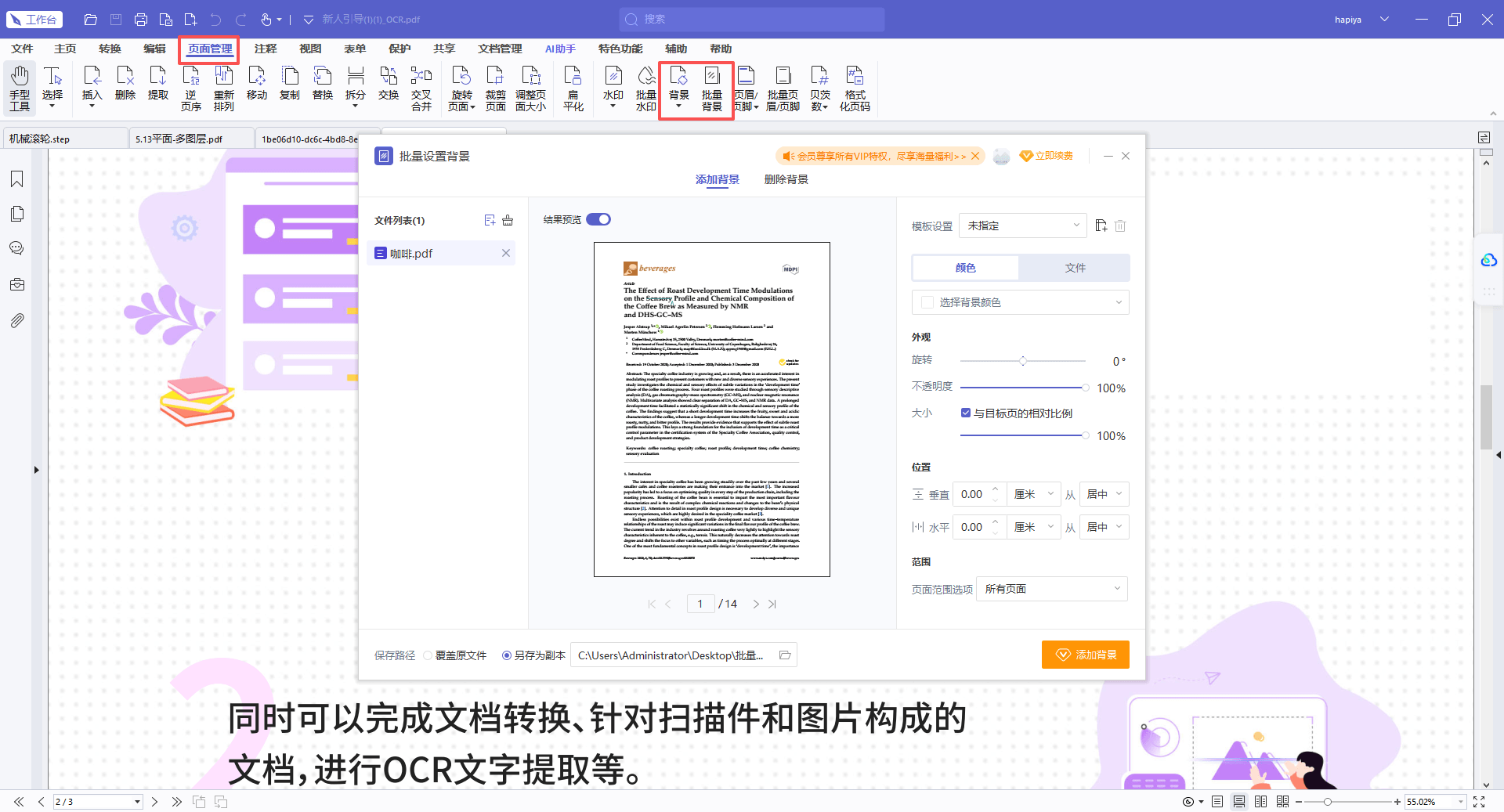This screenshot has width=1504, height=812.
Task: Uncheck 与目标页的相对比例 checkbox
Action: pyautogui.click(x=966, y=413)
